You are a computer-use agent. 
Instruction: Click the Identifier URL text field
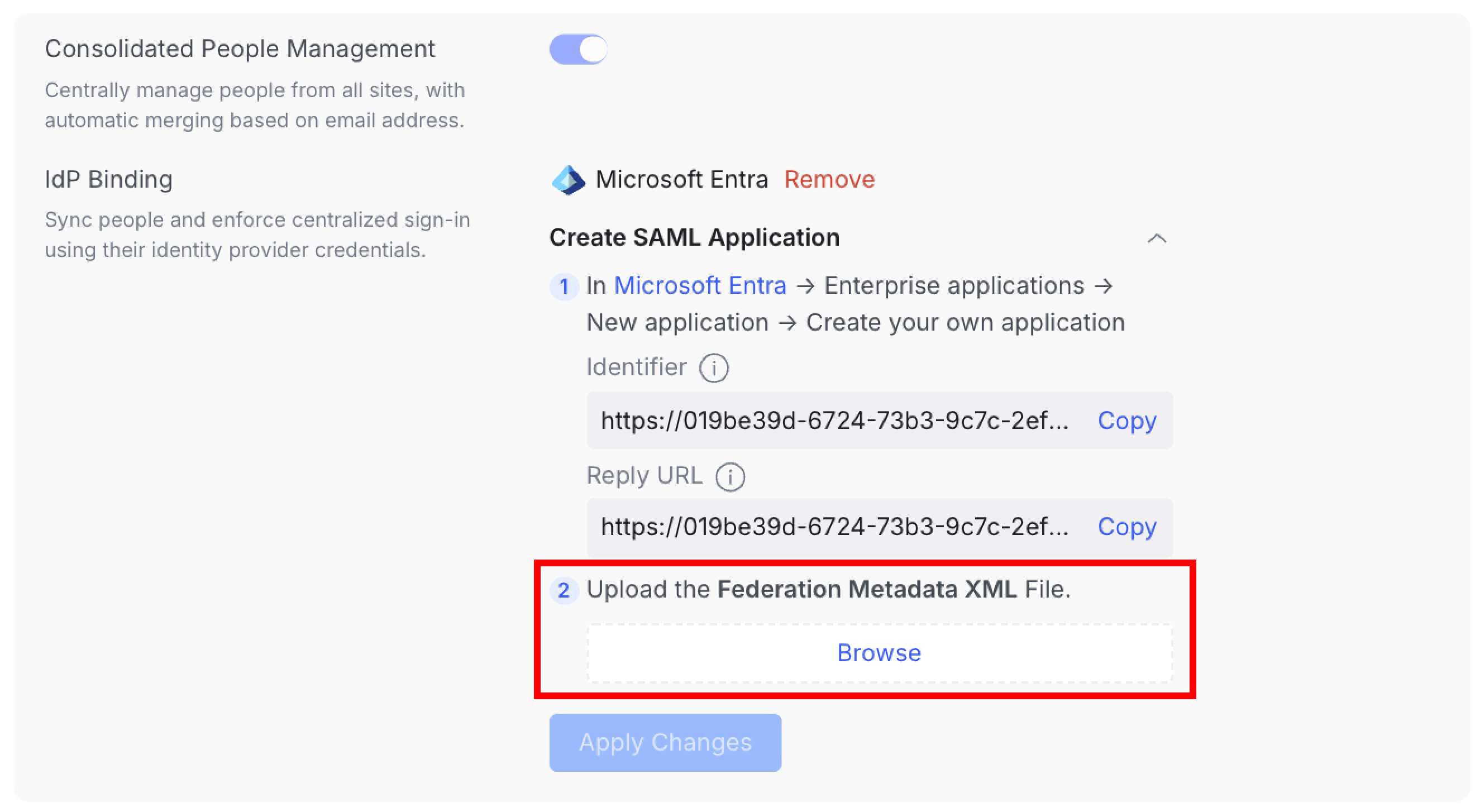click(834, 421)
